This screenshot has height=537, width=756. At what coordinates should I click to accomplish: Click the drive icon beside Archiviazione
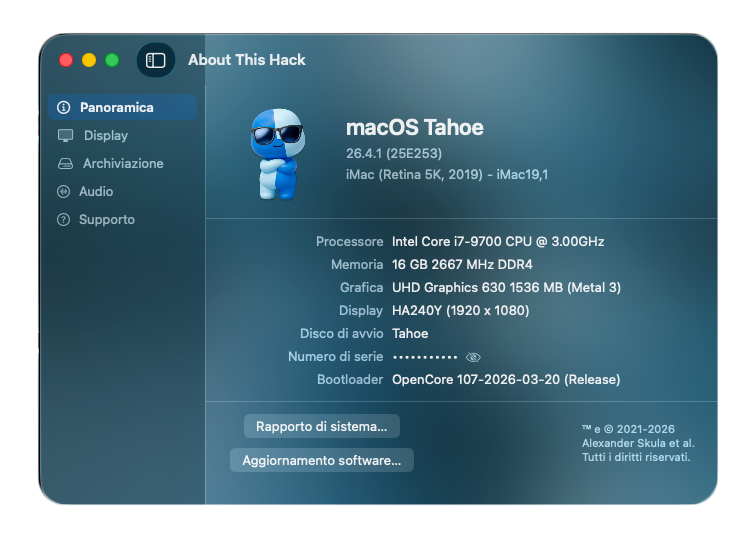coord(65,164)
